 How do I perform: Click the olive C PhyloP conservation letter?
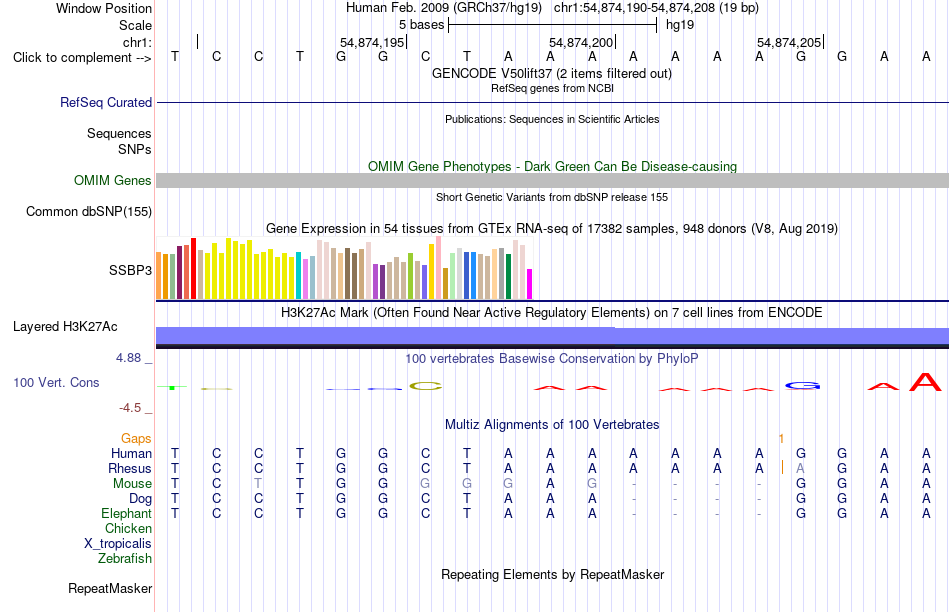coord(425,386)
